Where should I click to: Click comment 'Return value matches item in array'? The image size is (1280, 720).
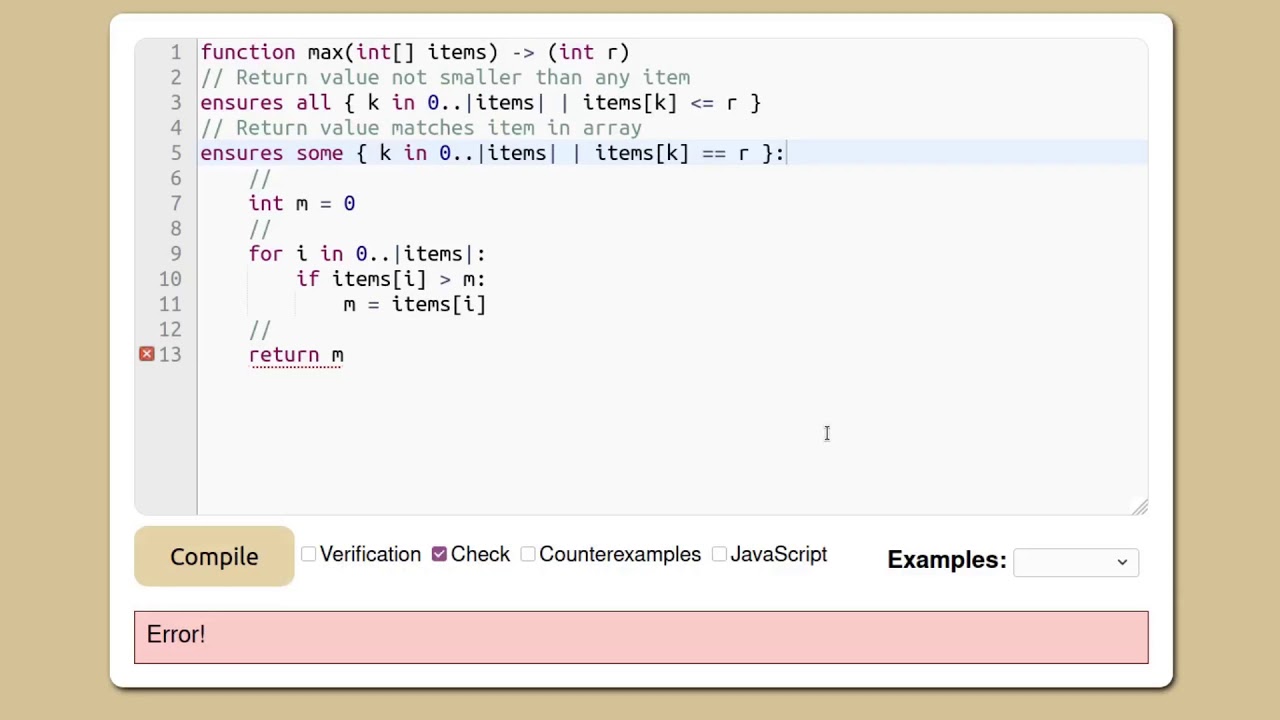pos(421,128)
